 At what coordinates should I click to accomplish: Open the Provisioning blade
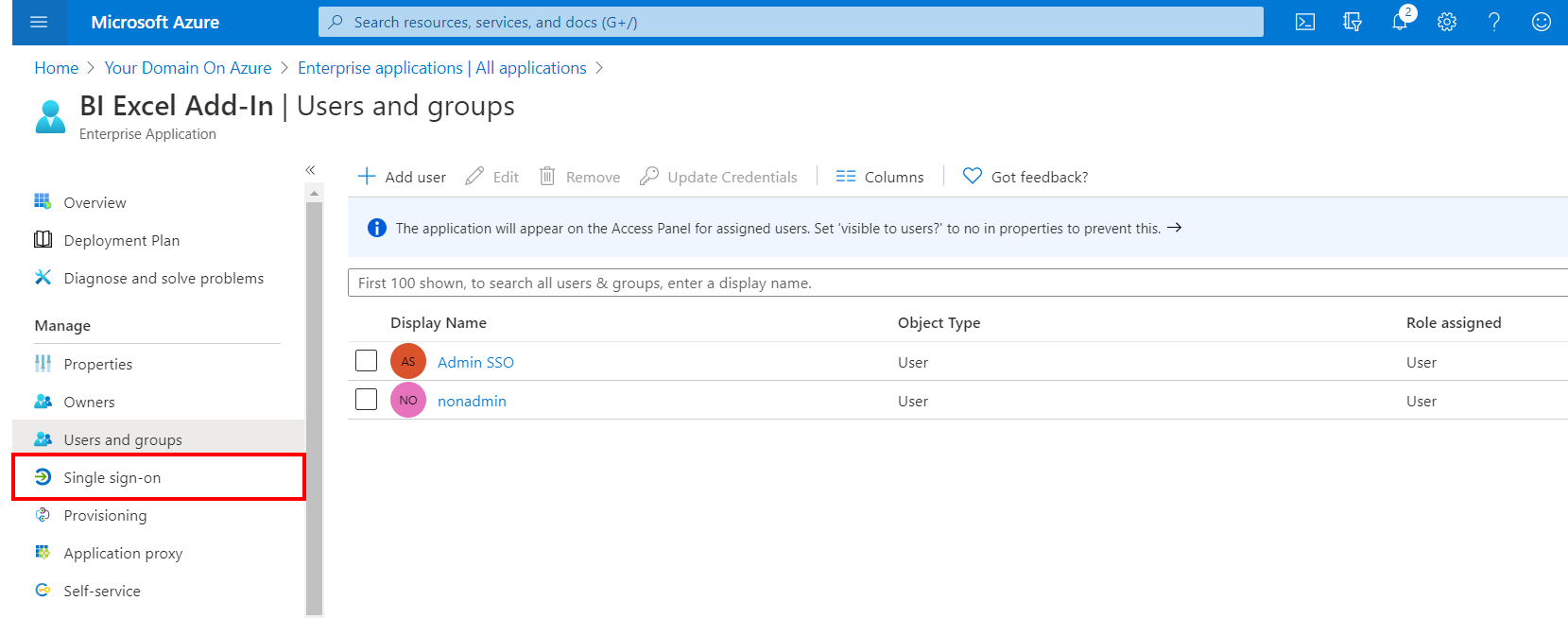click(x=105, y=515)
